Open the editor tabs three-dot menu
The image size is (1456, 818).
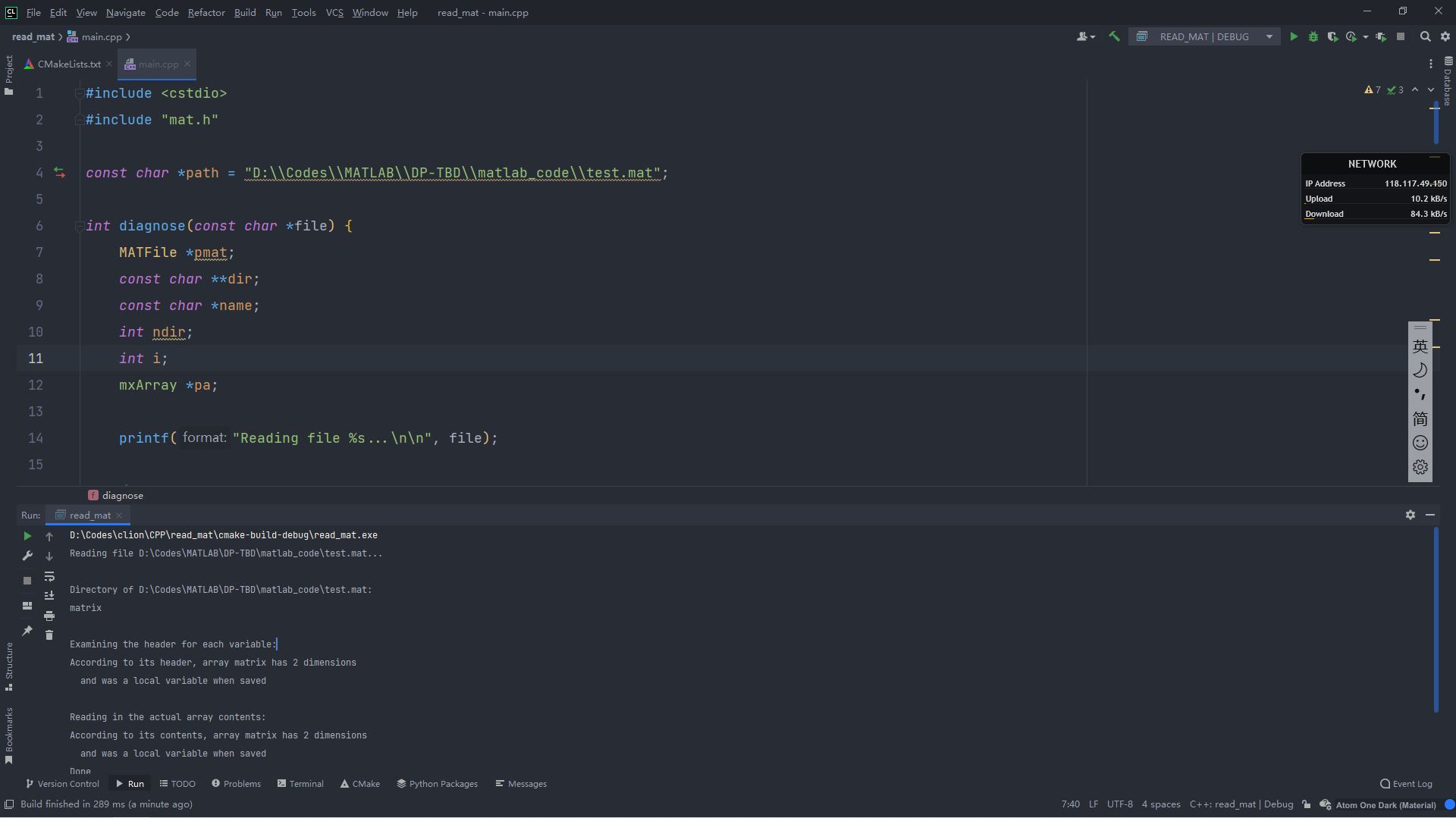1431,64
